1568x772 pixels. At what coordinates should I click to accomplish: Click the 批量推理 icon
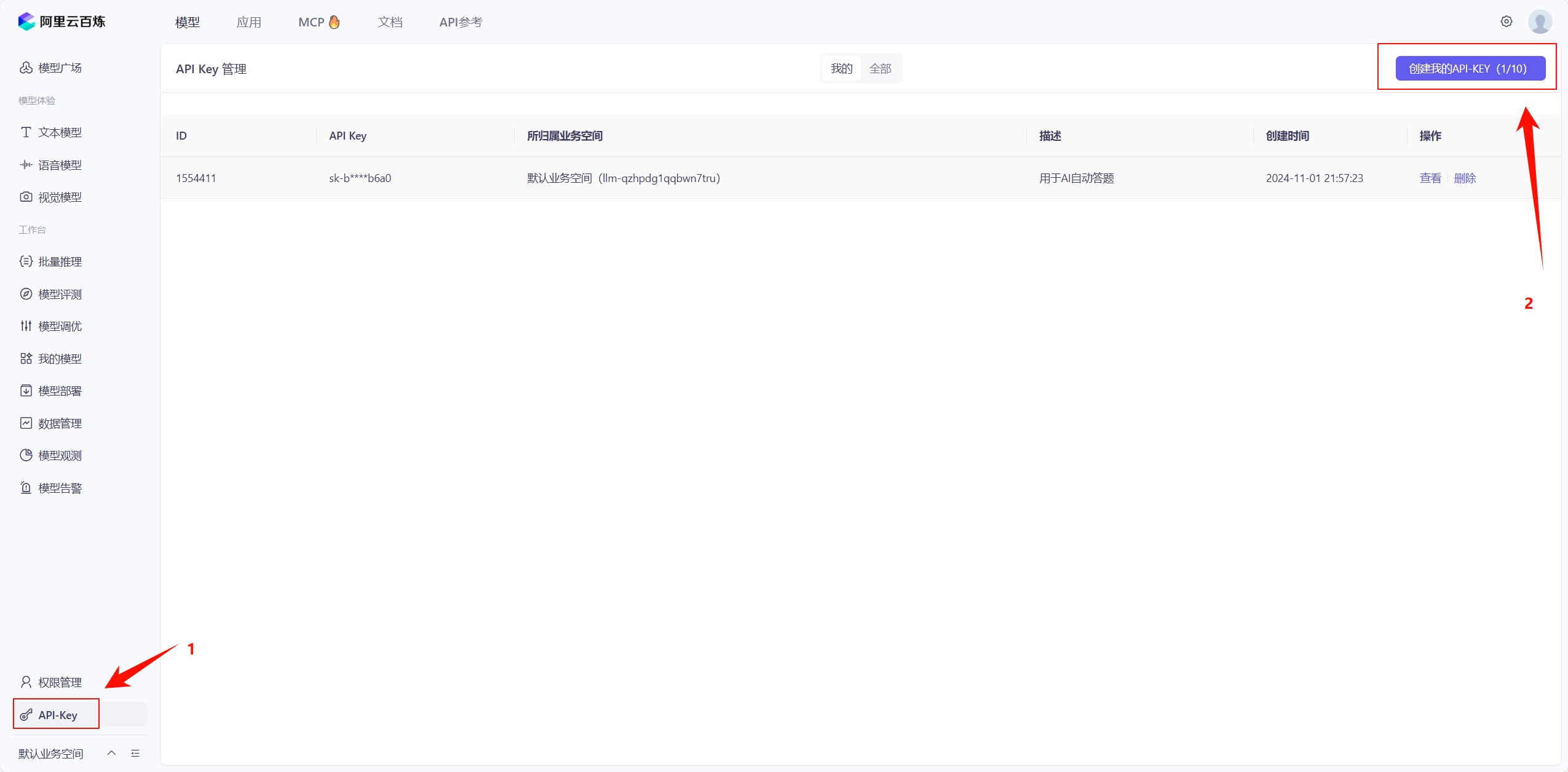(26, 261)
